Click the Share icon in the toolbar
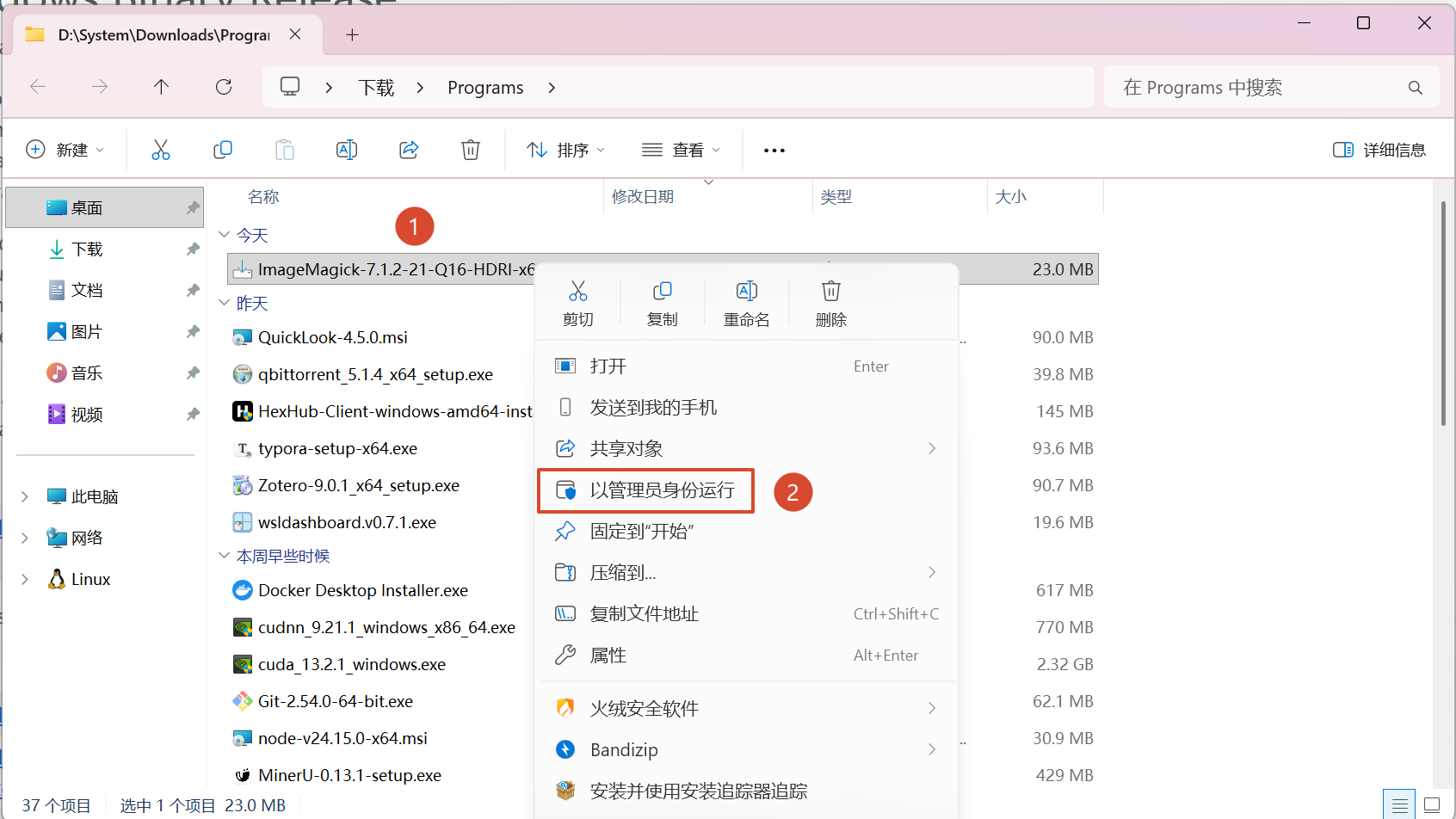 tap(409, 150)
